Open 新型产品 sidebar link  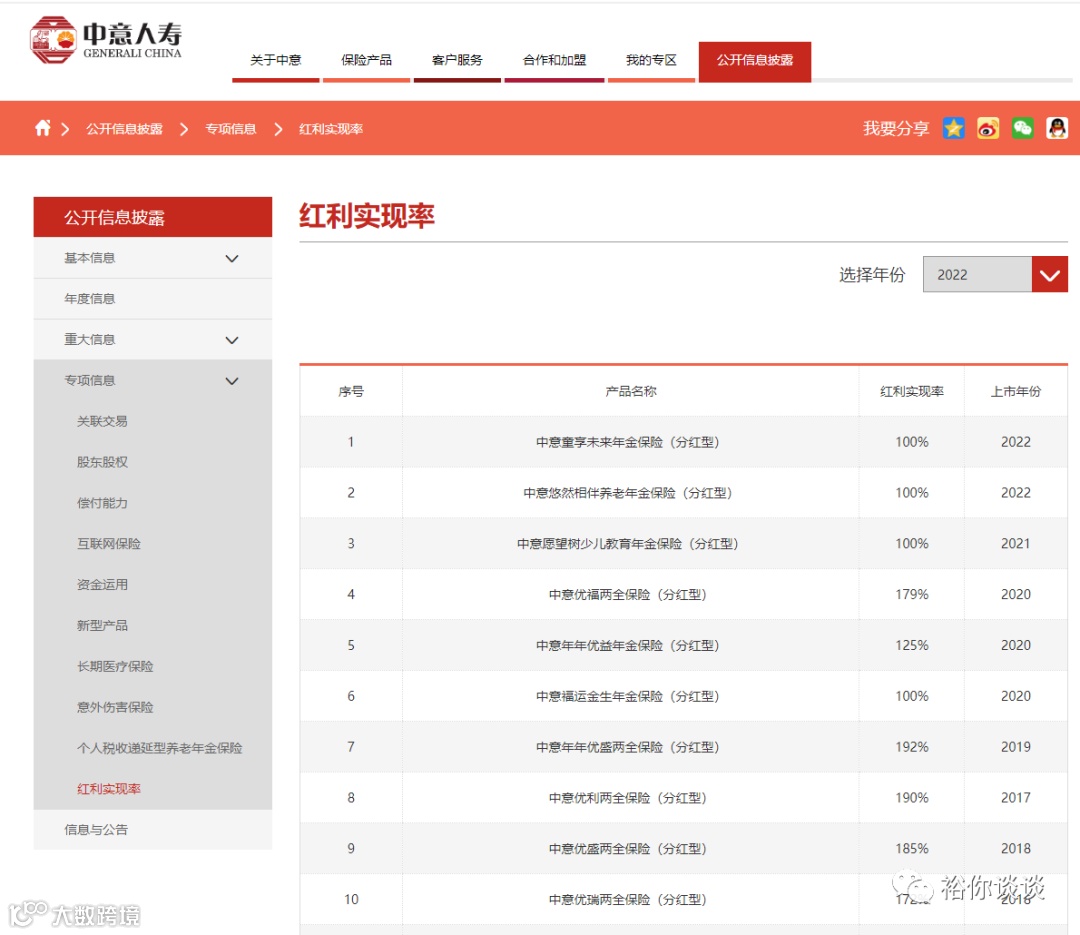pyautogui.click(x=102, y=626)
